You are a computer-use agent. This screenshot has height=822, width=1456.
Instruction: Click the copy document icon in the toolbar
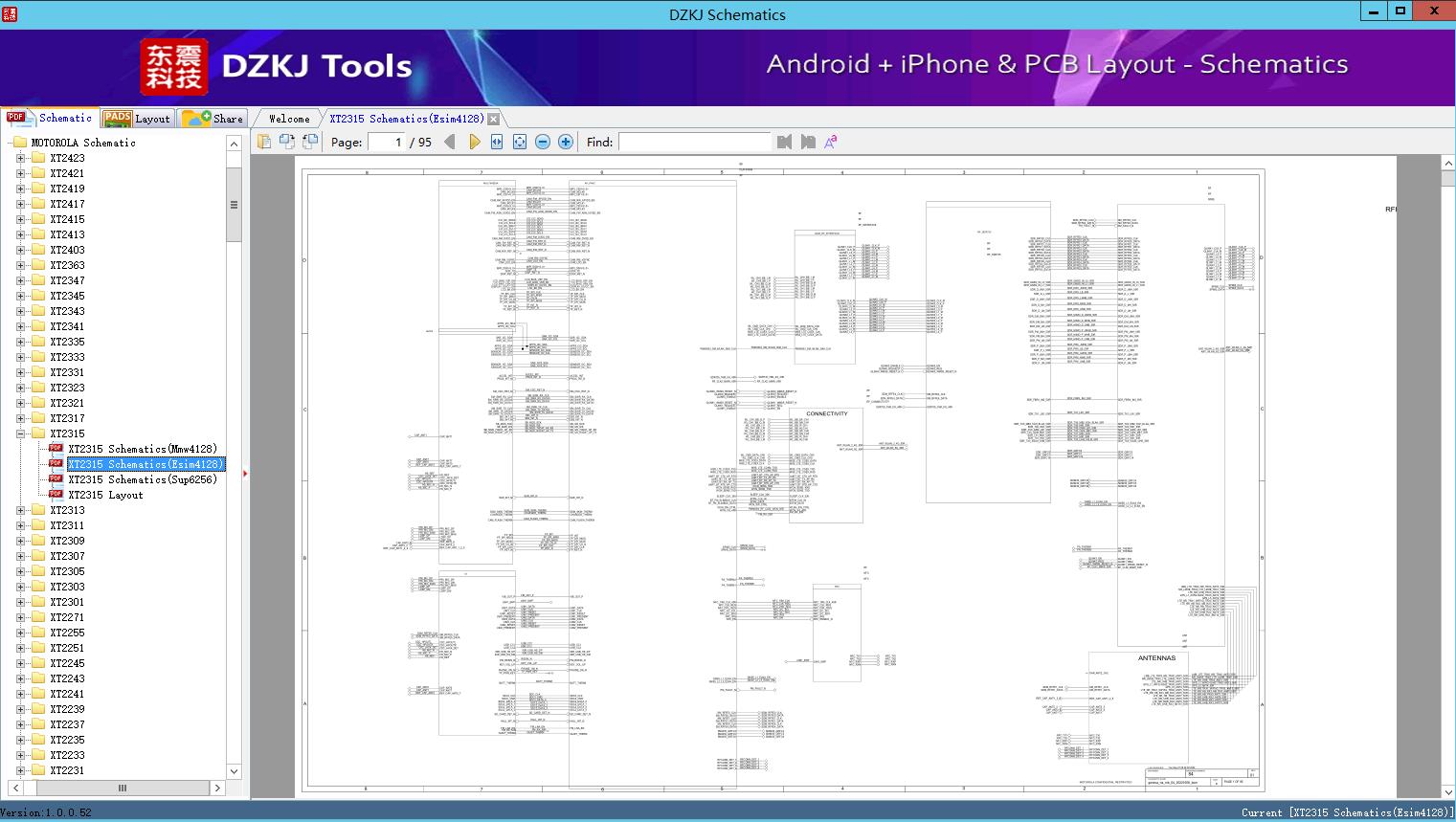(x=264, y=142)
